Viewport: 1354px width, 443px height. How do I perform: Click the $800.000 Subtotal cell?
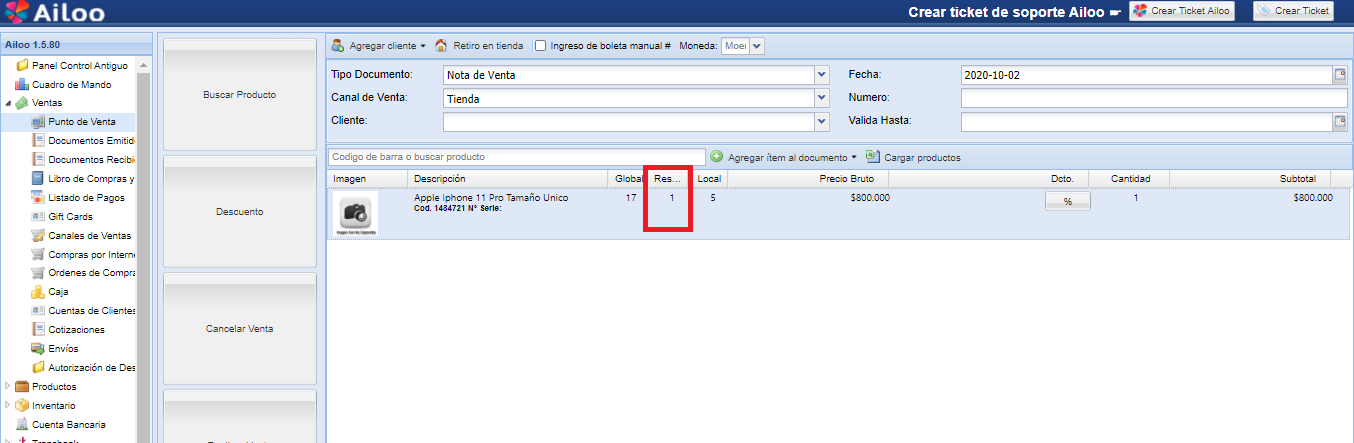(1313, 198)
